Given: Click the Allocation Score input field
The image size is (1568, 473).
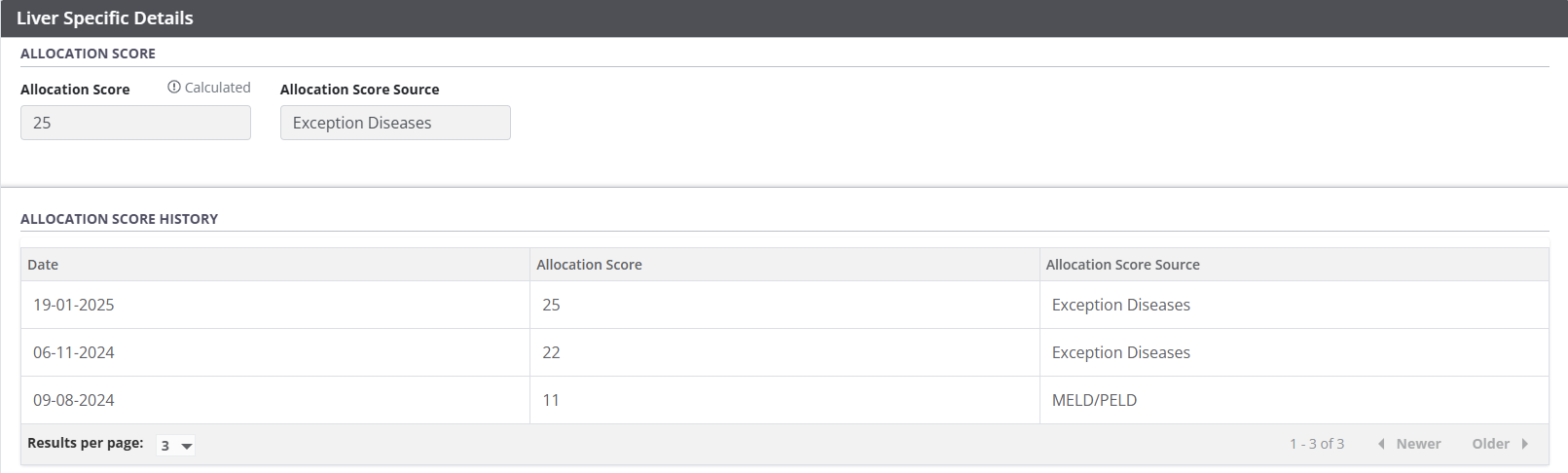Looking at the screenshot, I should point(135,123).
